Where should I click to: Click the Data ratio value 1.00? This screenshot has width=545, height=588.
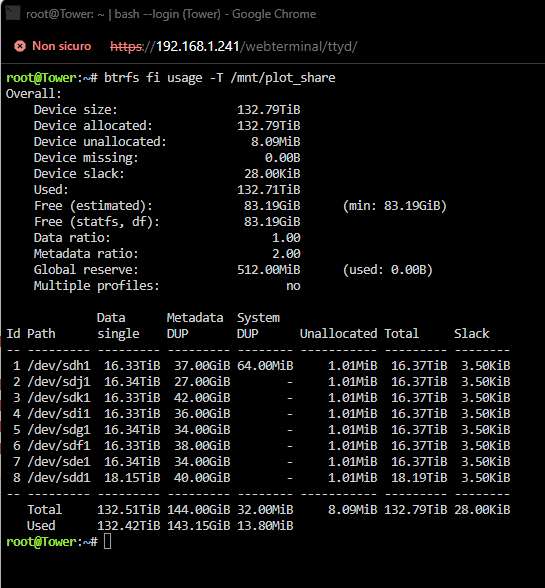(286, 238)
